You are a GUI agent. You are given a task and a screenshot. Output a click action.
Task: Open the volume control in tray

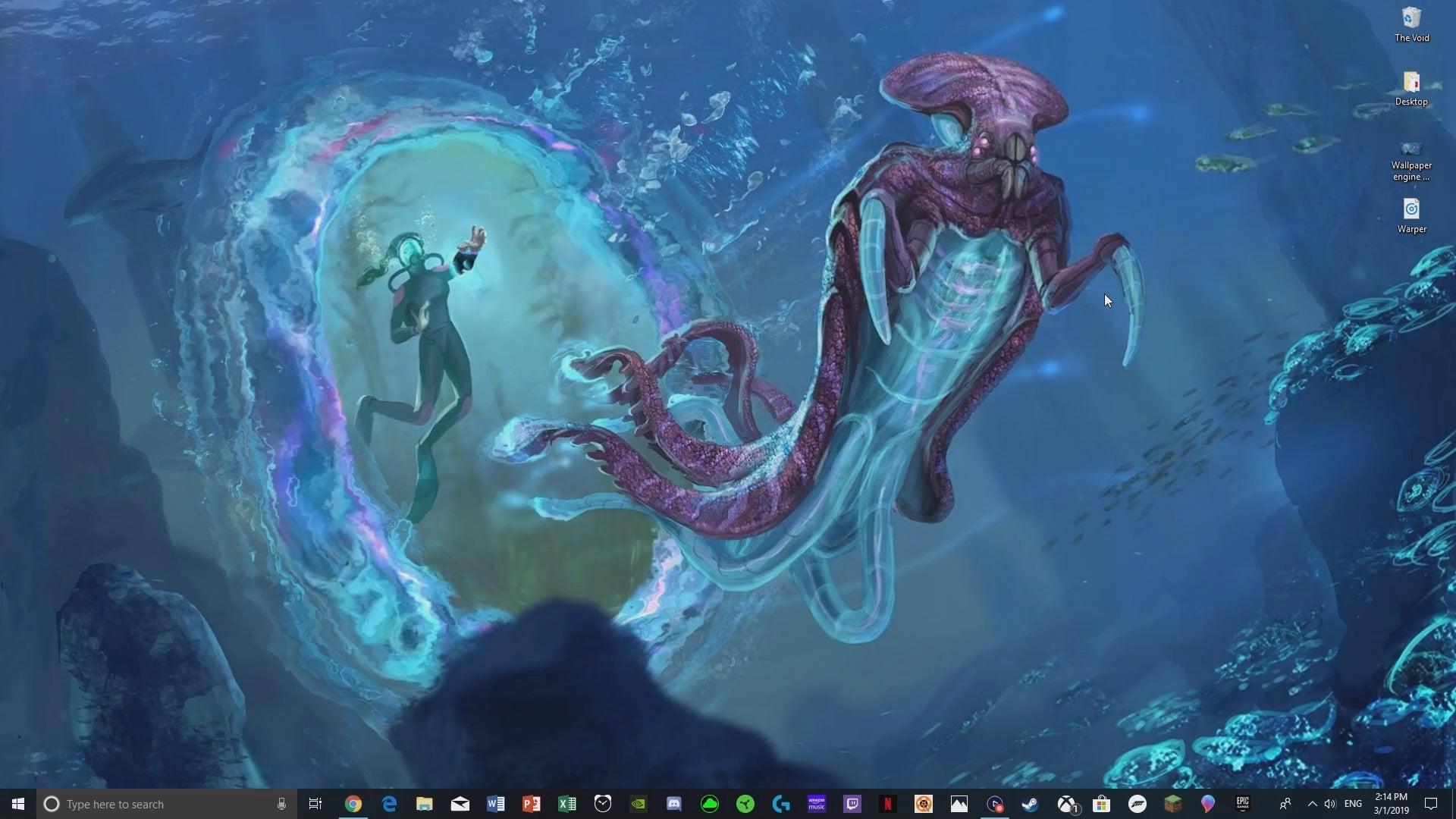click(1330, 804)
